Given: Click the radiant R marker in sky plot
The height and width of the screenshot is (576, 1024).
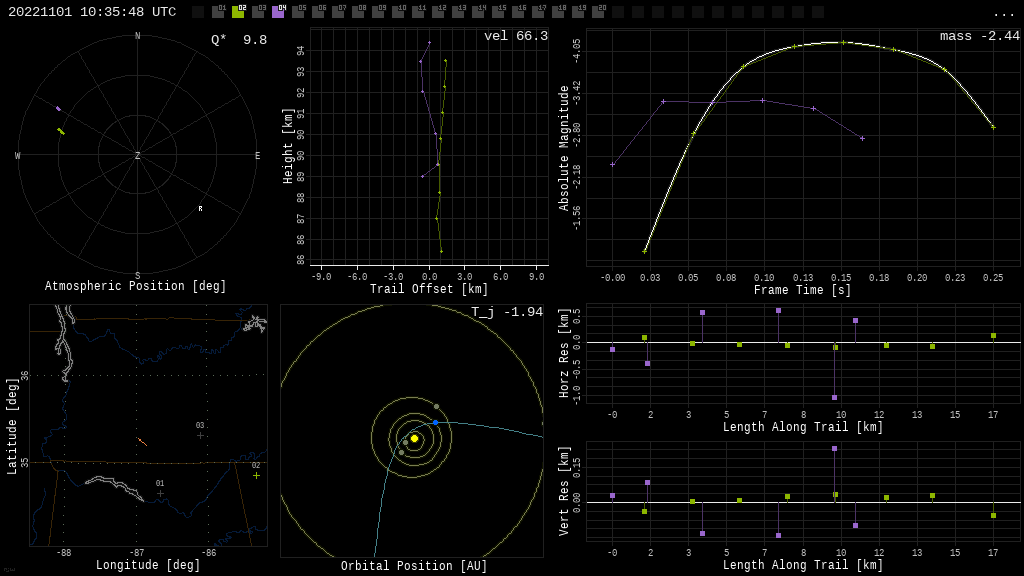Looking at the screenshot, I should (x=200, y=209).
